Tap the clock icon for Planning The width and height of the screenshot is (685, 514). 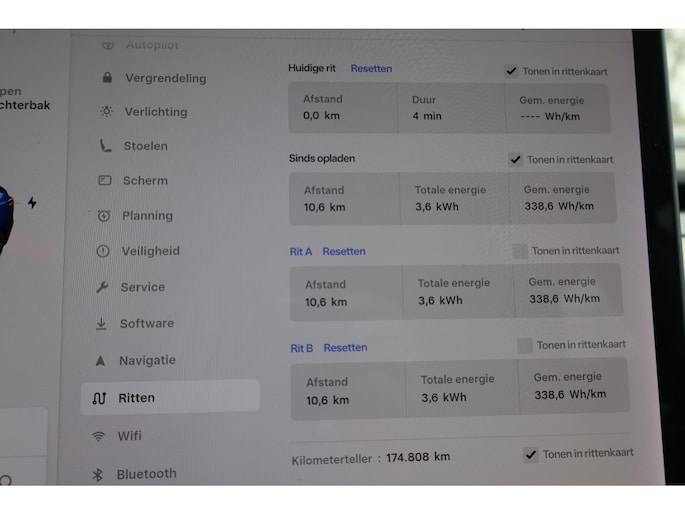[104, 216]
